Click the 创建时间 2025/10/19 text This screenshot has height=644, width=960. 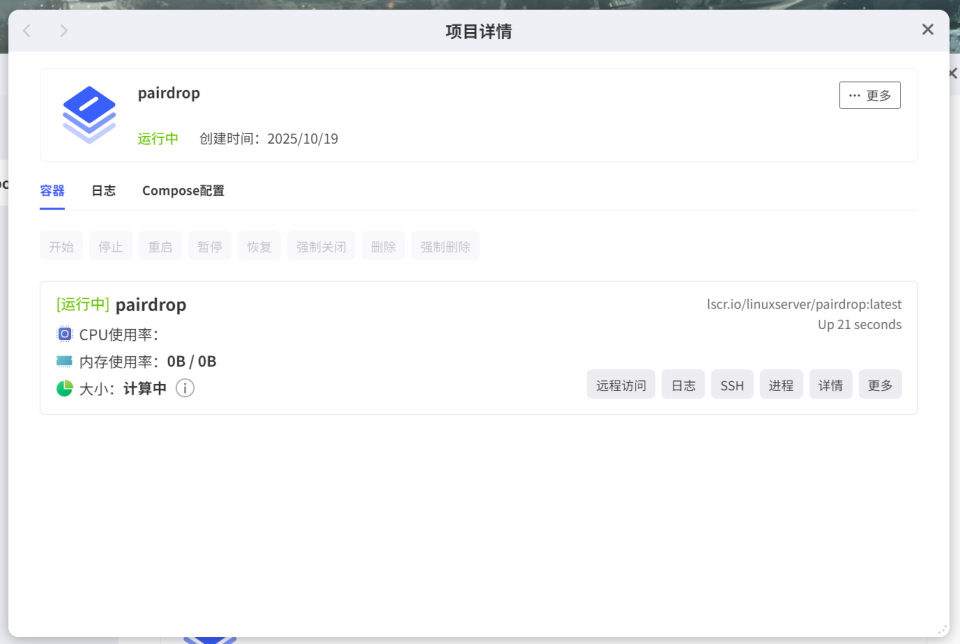269,139
